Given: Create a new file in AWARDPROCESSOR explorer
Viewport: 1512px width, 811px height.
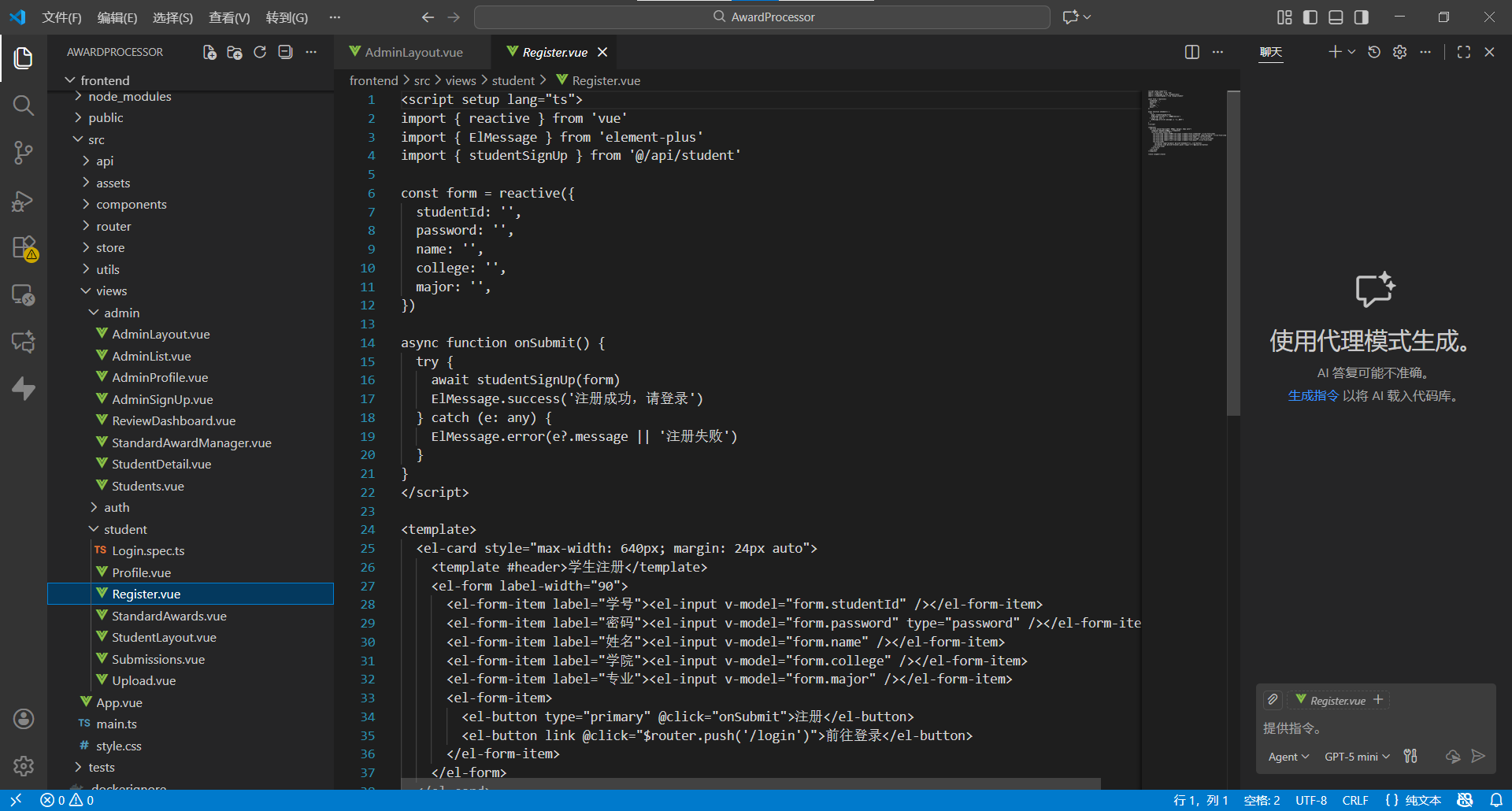Looking at the screenshot, I should (x=209, y=52).
